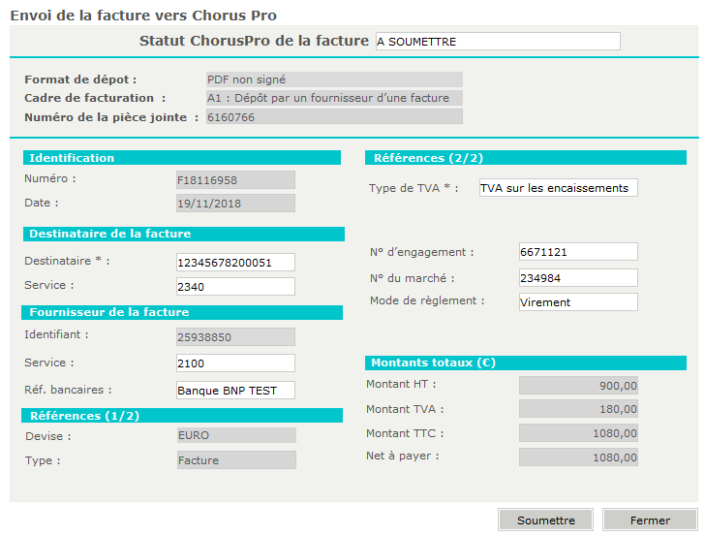Click the invoice date 19/11/2018

(x=235, y=203)
